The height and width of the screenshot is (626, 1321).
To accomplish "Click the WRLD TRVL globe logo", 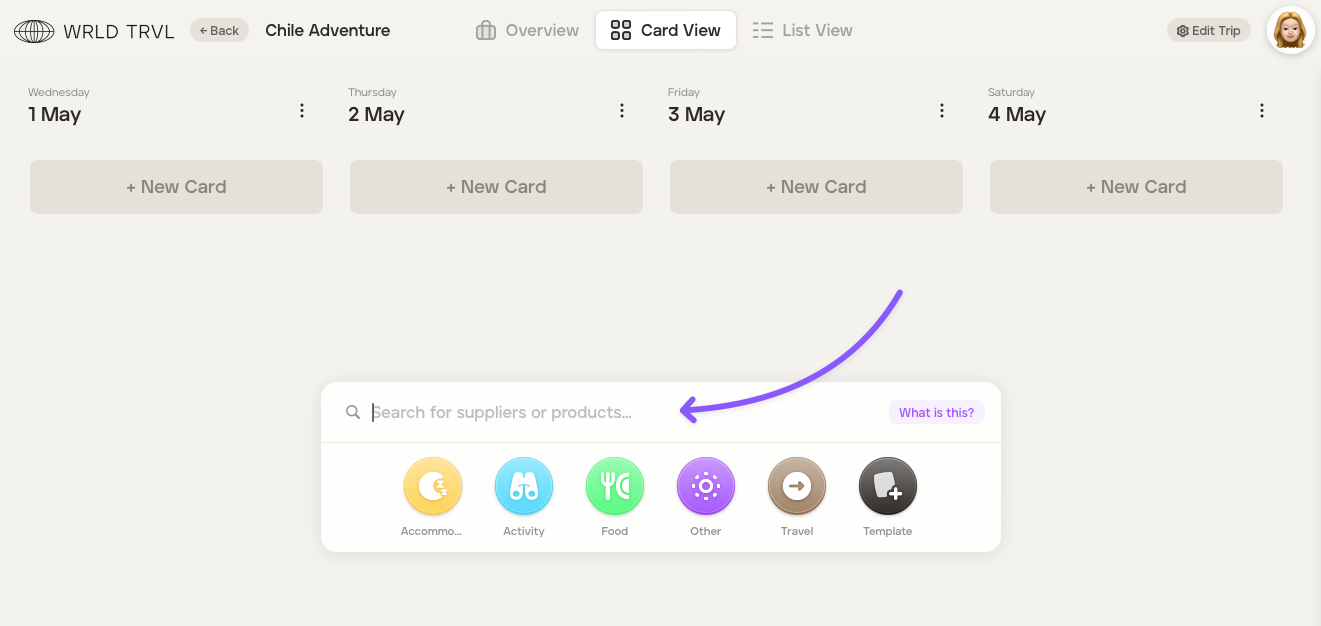I will (34, 31).
